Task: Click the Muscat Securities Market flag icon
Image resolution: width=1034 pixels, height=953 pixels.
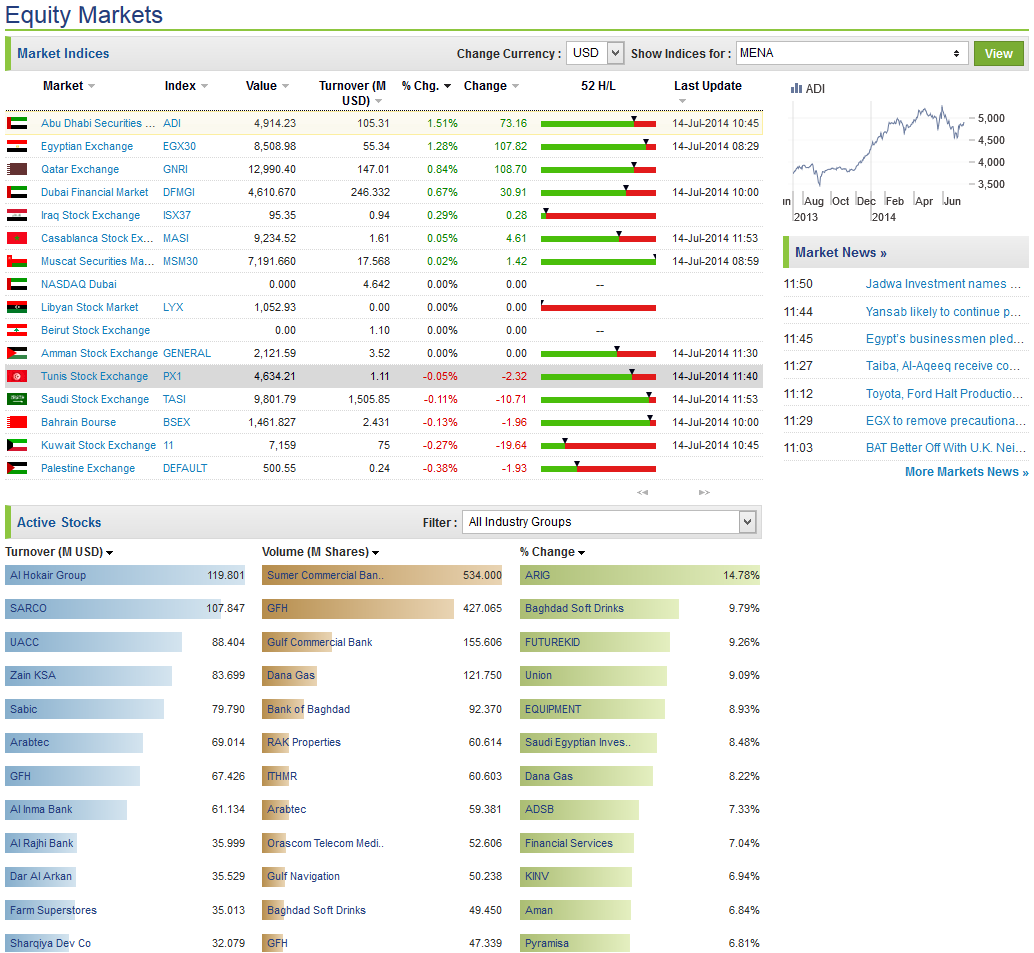Action: click(17, 261)
